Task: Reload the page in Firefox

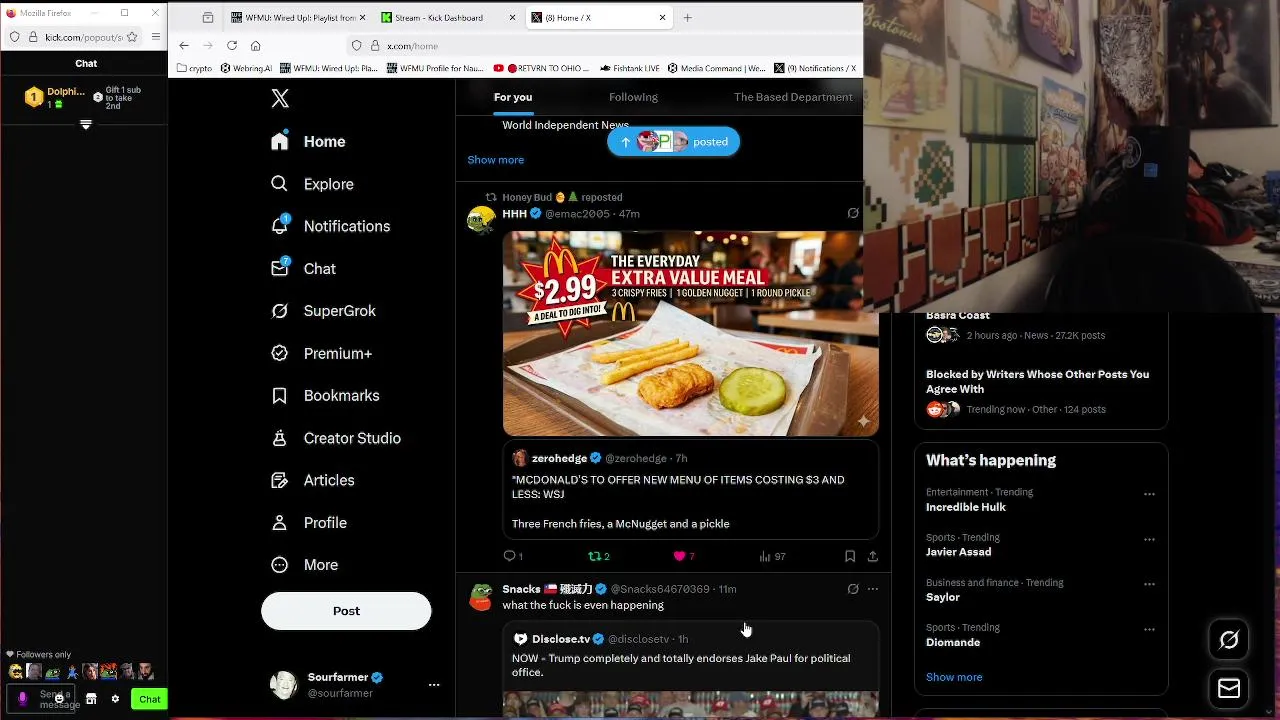Action: 232,45
